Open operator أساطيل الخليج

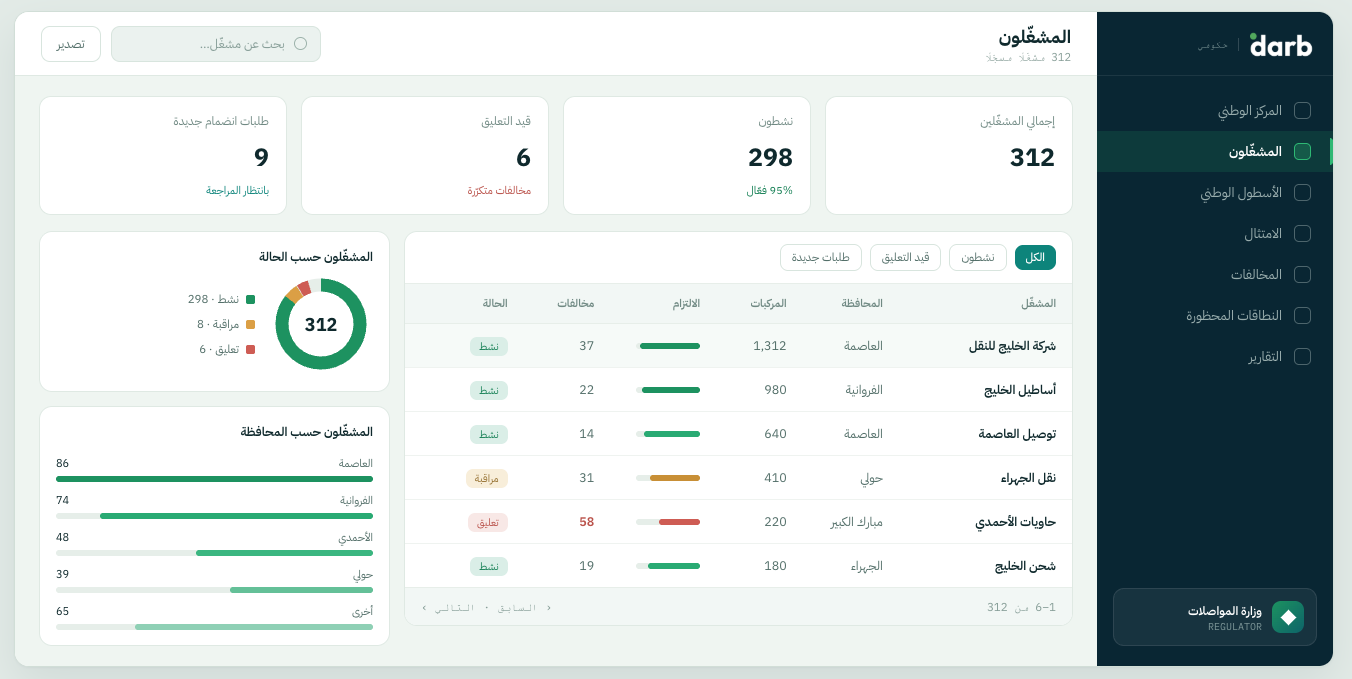click(738, 390)
